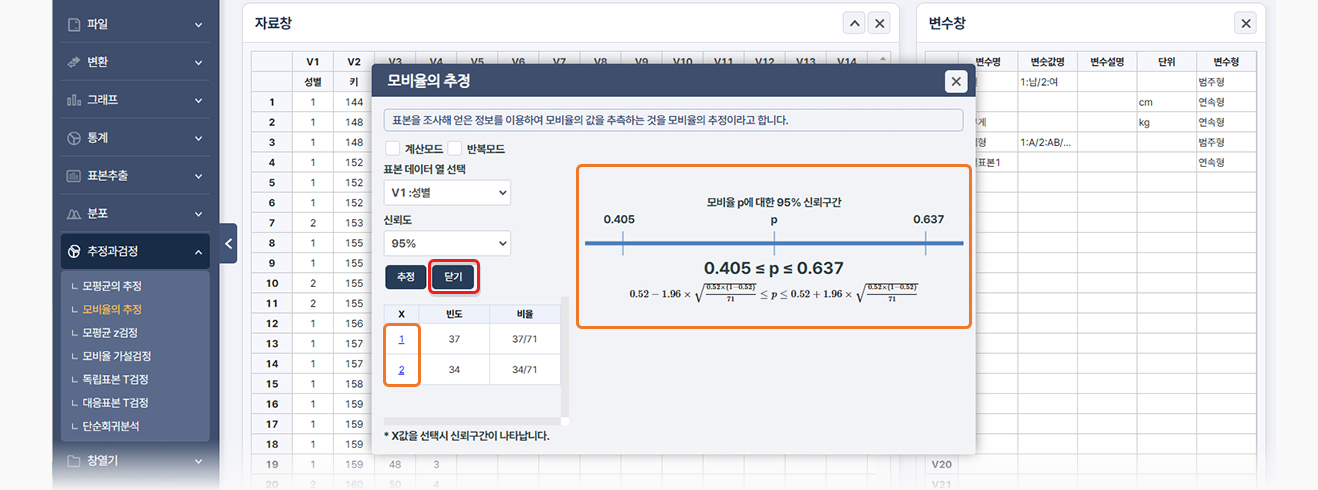Open the 표본 데이터 열 선택 dropdown
Viewport: 1318px width, 490px height.
click(447, 192)
